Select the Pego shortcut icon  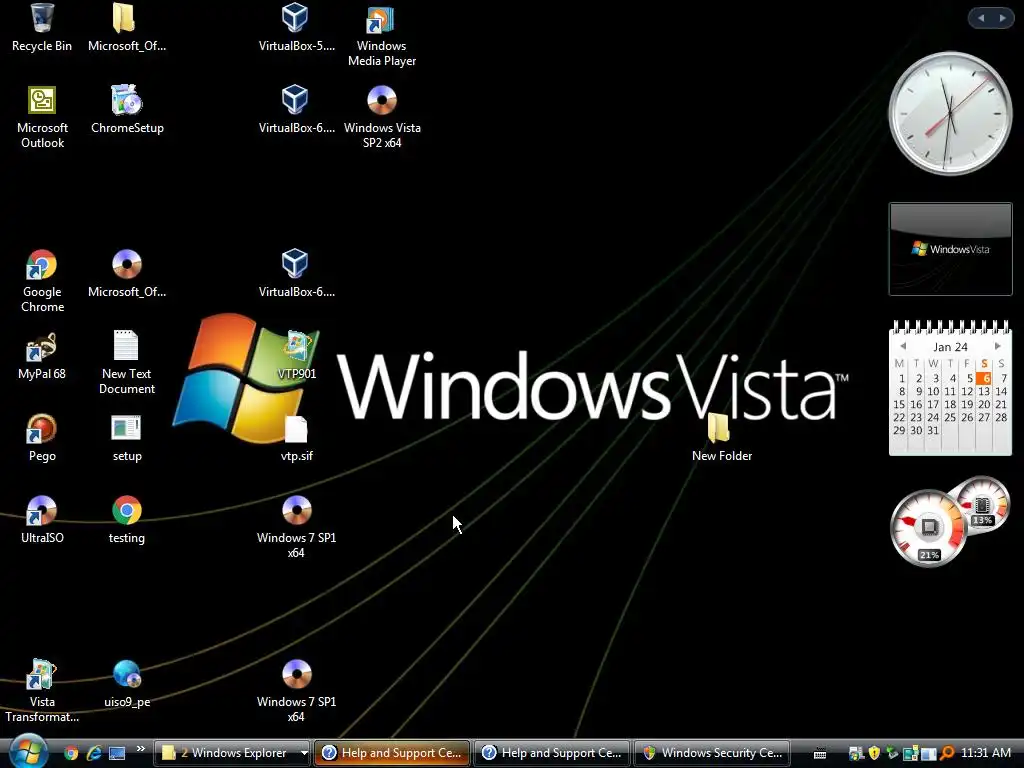pos(42,438)
